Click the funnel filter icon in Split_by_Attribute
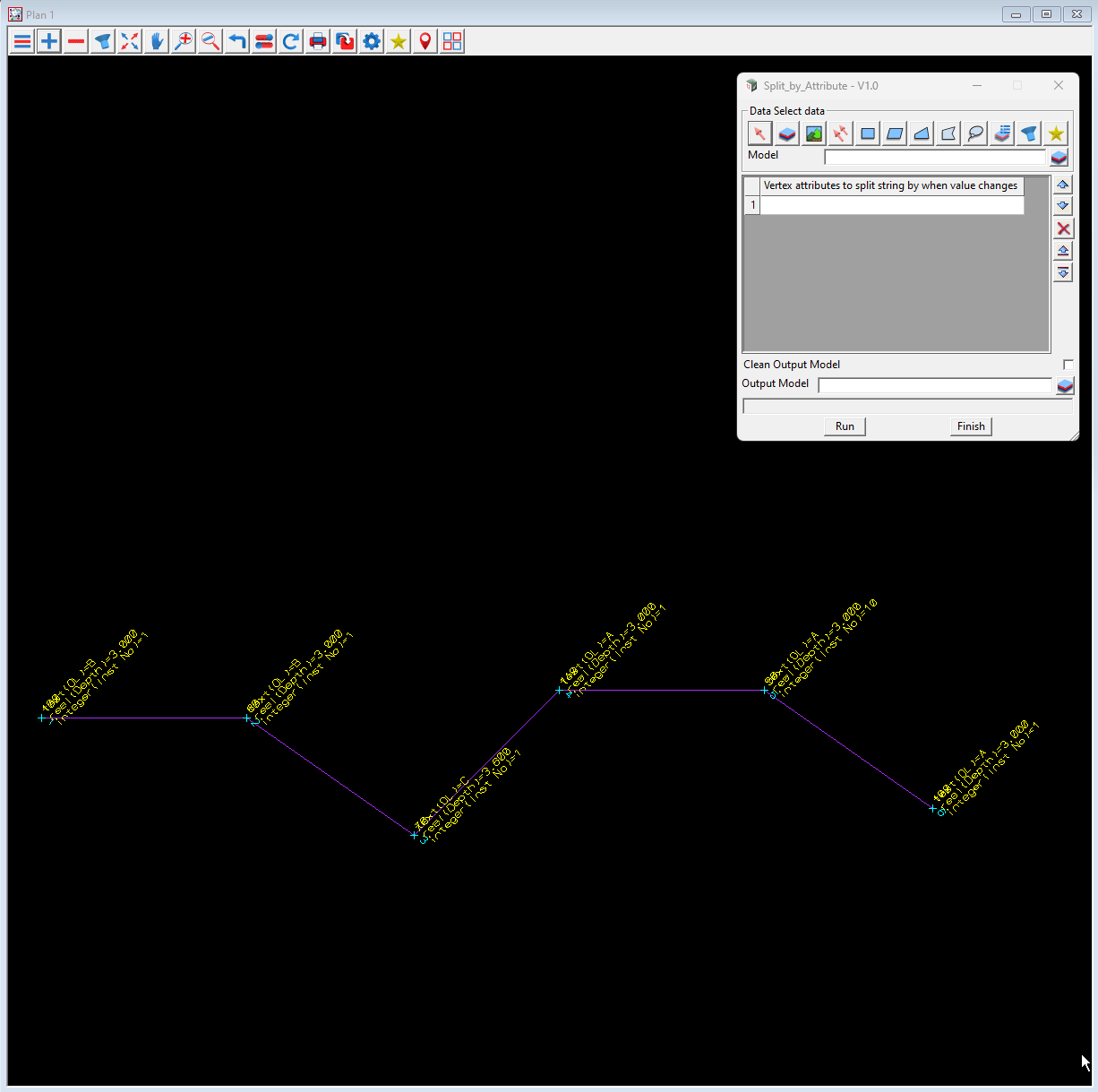 coord(1029,133)
